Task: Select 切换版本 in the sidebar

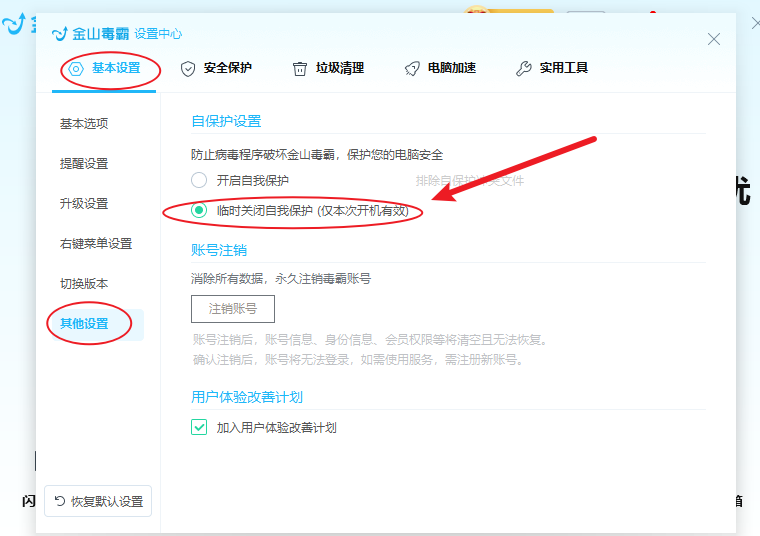Action: pos(84,284)
